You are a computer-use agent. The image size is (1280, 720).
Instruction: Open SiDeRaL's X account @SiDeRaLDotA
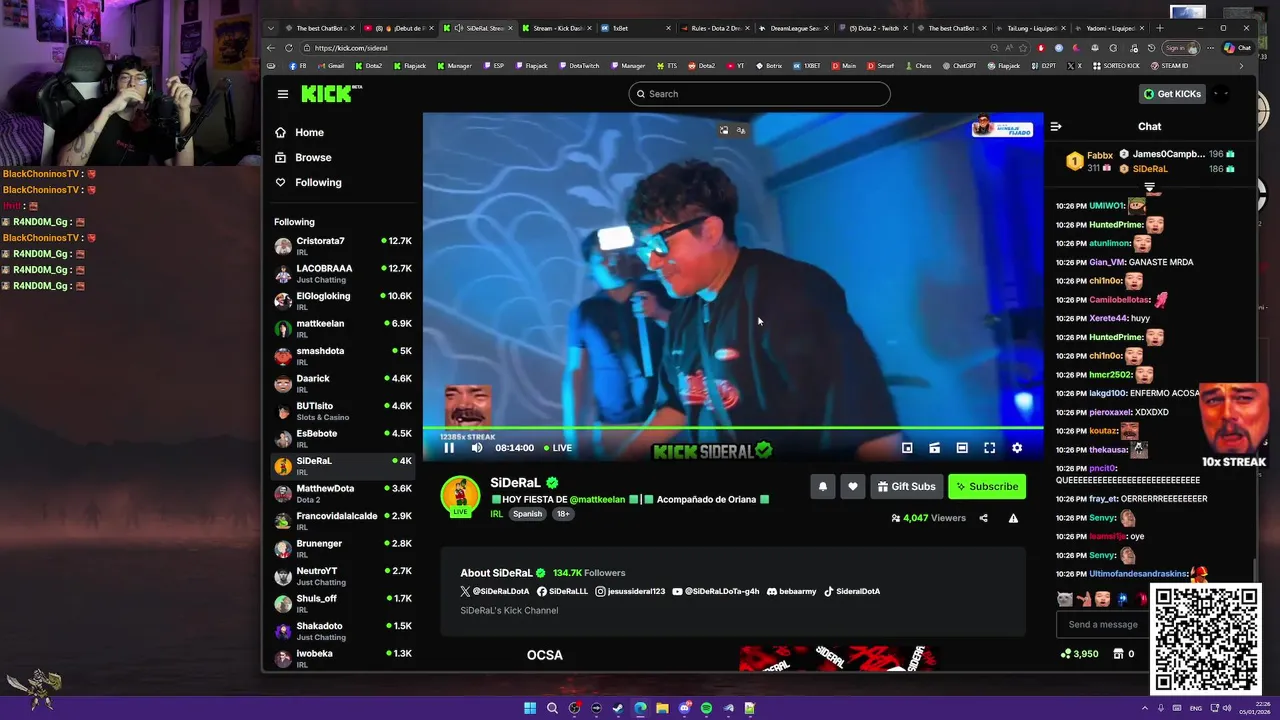point(495,592)
